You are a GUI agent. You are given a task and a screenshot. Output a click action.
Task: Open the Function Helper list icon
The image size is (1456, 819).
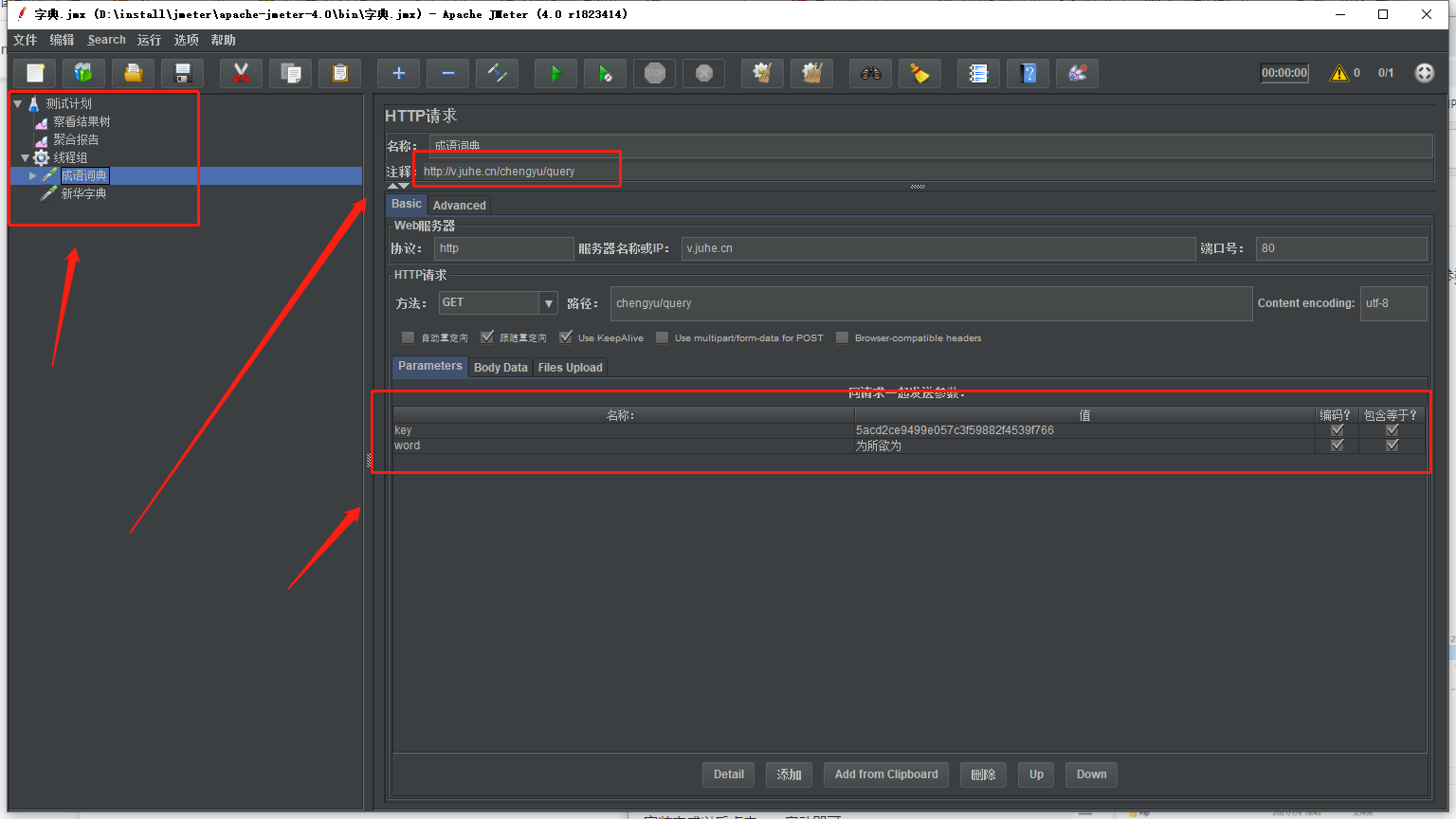pyautogui.click(x=979, y=73)
